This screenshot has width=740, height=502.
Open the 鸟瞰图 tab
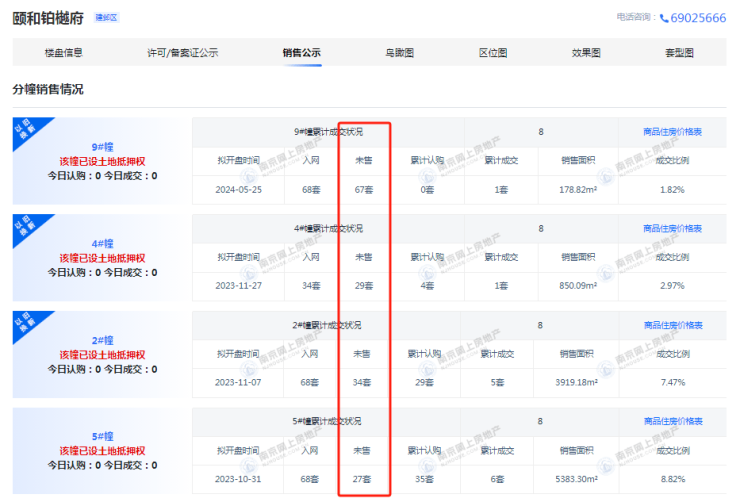tap(399, 53)
